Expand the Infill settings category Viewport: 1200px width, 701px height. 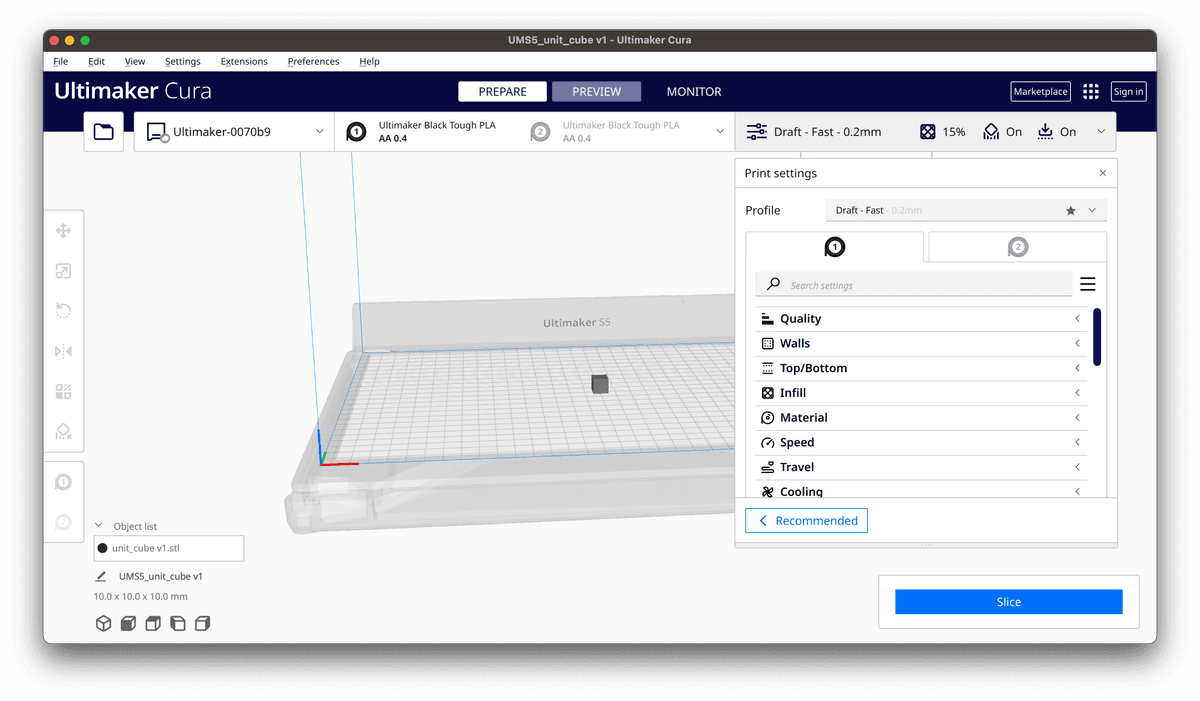click(921, 393)
